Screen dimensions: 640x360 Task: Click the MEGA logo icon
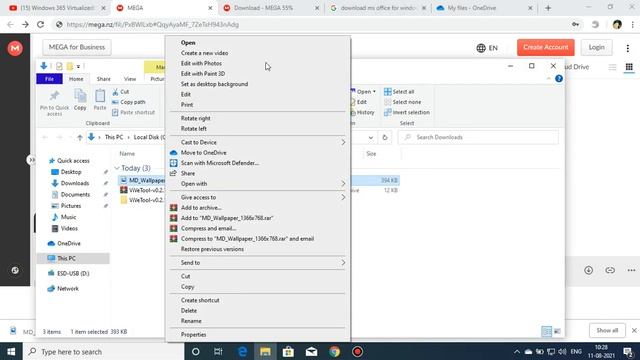pos(15,48)
